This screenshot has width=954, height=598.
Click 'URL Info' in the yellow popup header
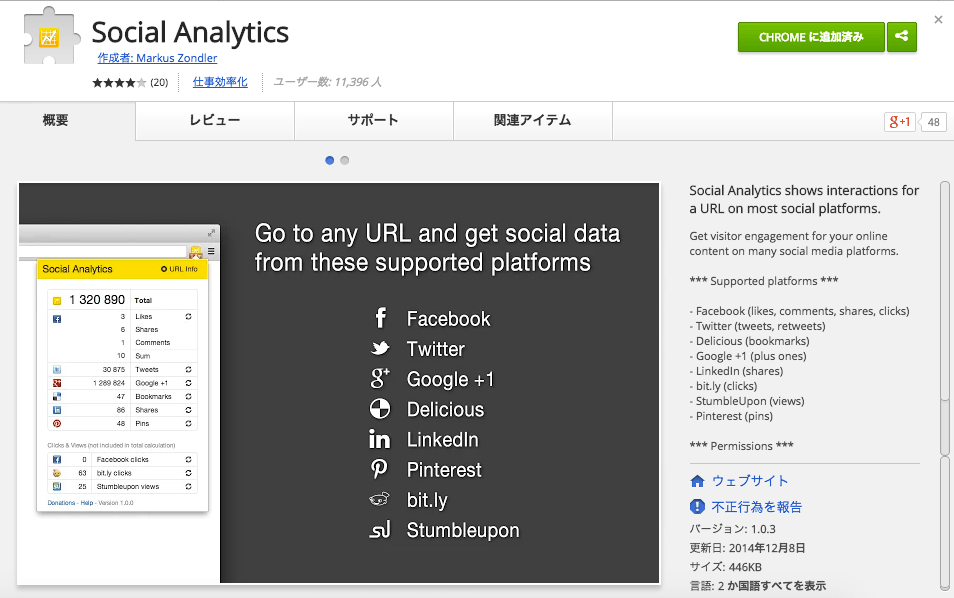(x=179, y=269)
